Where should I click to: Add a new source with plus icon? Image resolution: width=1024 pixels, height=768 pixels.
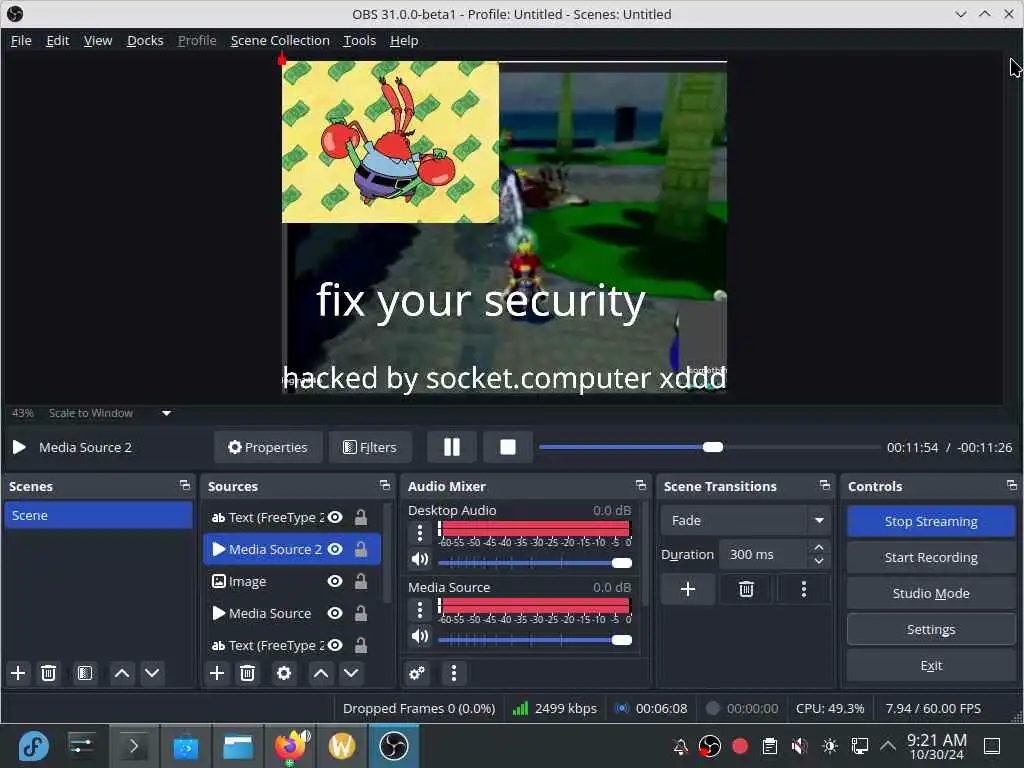217,673
